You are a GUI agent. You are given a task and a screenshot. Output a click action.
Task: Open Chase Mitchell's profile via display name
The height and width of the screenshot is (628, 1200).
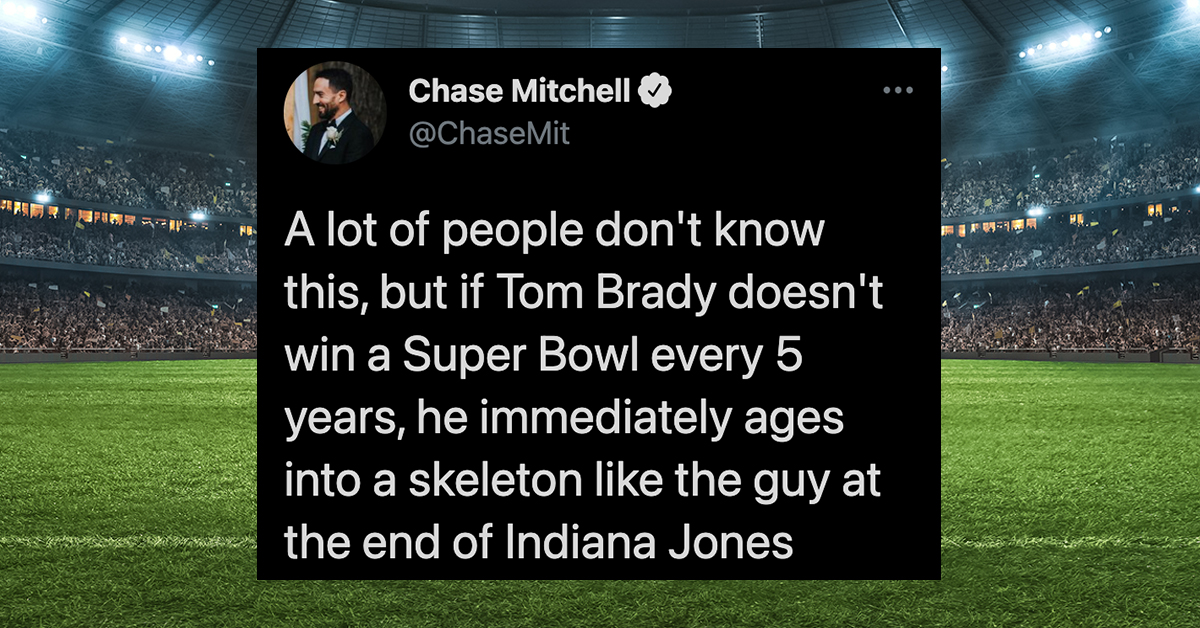(520, 90)
